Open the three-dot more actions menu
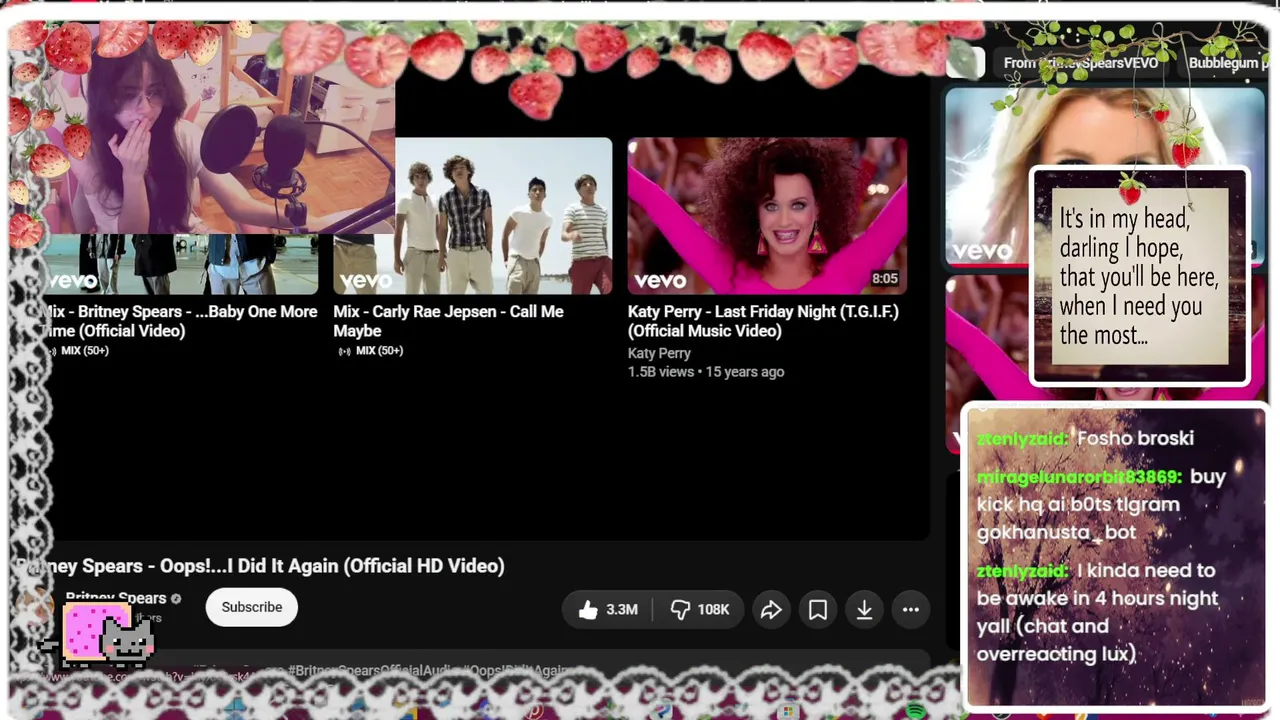This screenshot has height=720, width=1280. point(911,609)
